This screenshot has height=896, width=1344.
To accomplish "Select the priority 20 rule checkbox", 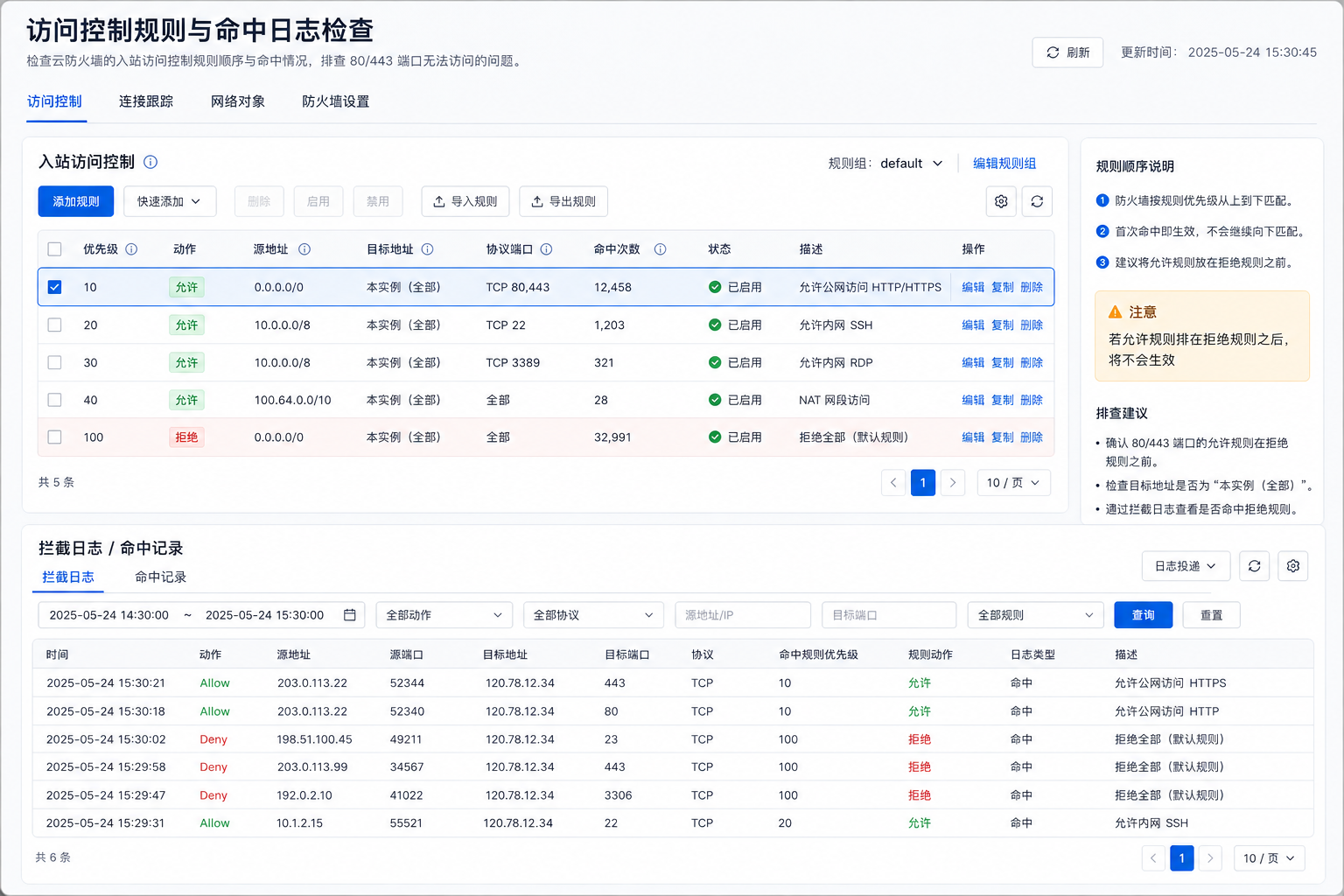I will (54, 325).
